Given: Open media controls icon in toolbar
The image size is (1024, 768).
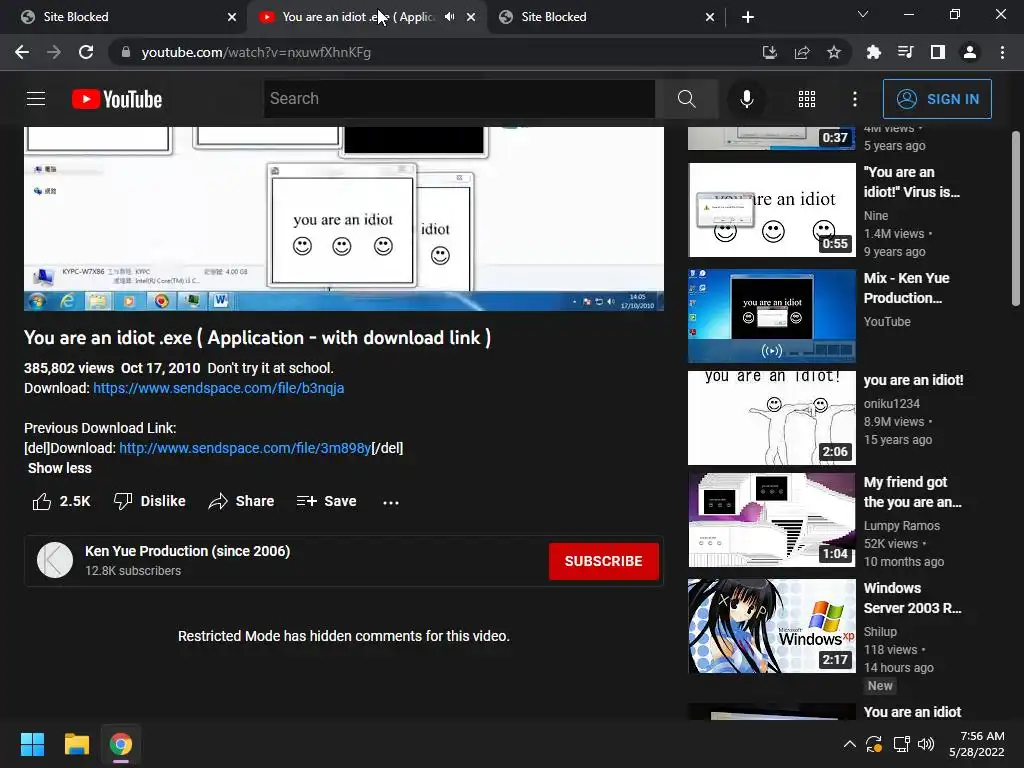Looking at the screenshot, I should pyautogui.click(x=905, y=52).
